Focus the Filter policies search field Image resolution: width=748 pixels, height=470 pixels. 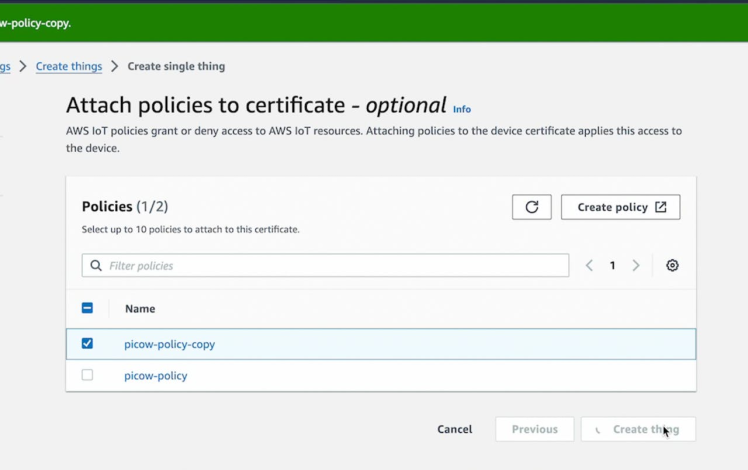pos(335,266)
